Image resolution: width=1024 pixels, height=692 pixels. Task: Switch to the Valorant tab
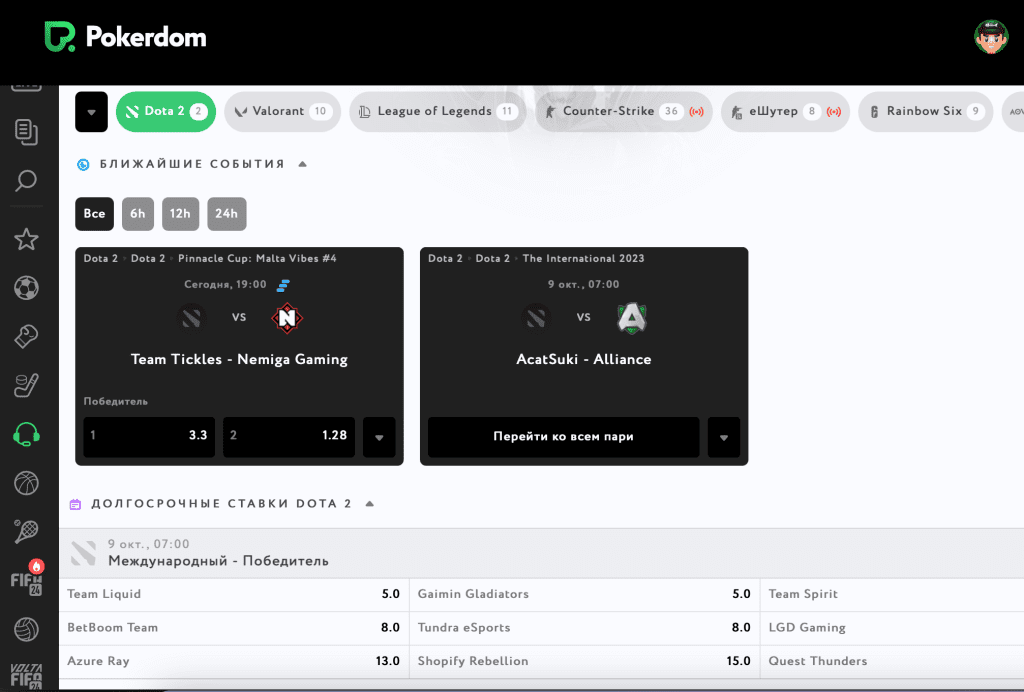tap(280, 112)
